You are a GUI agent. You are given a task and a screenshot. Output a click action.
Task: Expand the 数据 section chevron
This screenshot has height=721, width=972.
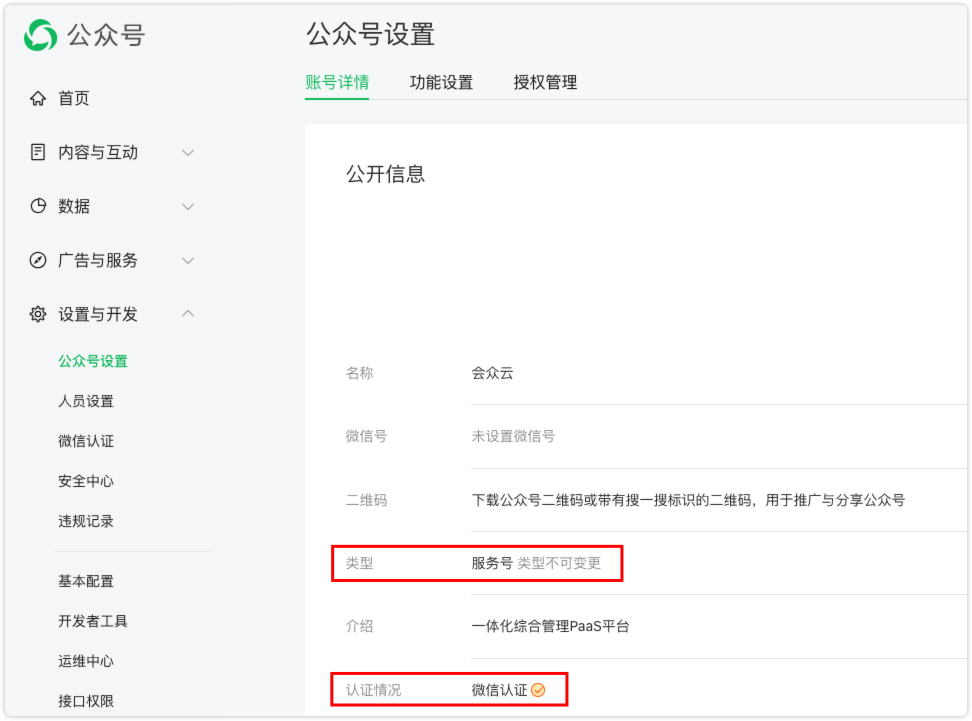point(187,206)
